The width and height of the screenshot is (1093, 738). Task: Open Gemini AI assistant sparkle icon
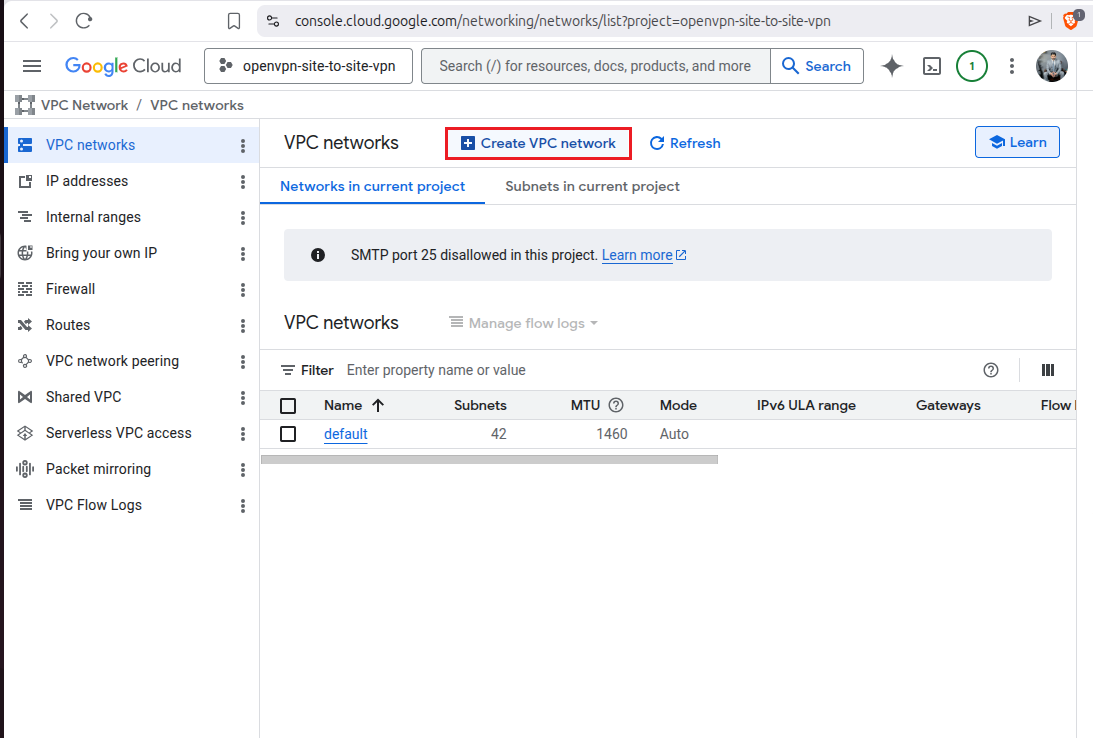(892, 66)
